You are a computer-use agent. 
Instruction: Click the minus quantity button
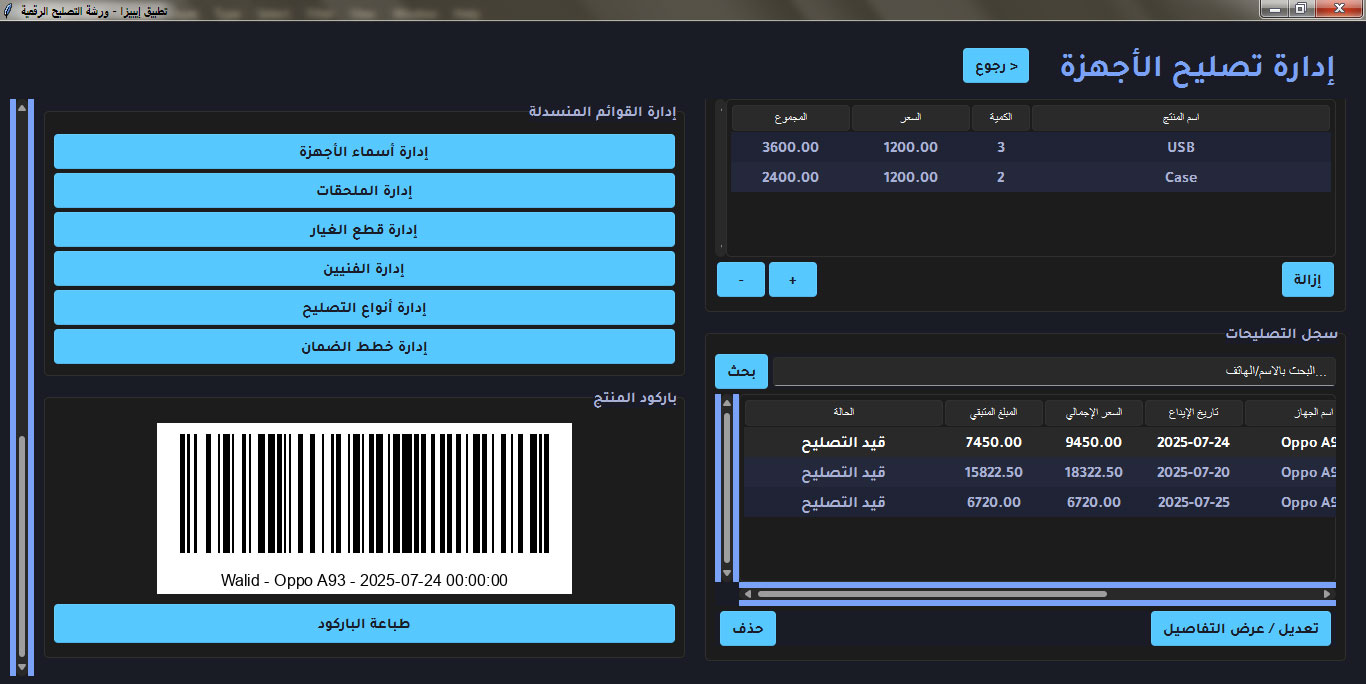tap(741, 280)
